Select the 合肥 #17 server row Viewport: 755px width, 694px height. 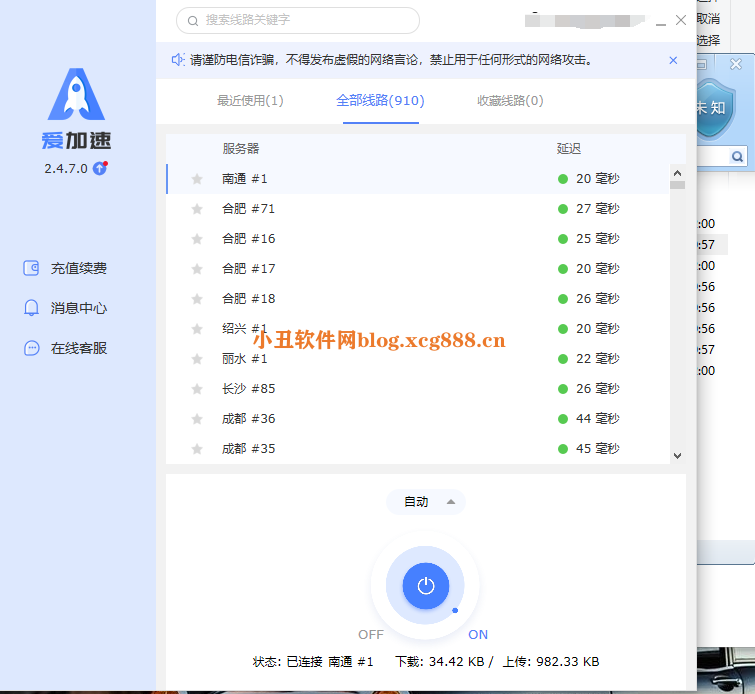(418, 269)
